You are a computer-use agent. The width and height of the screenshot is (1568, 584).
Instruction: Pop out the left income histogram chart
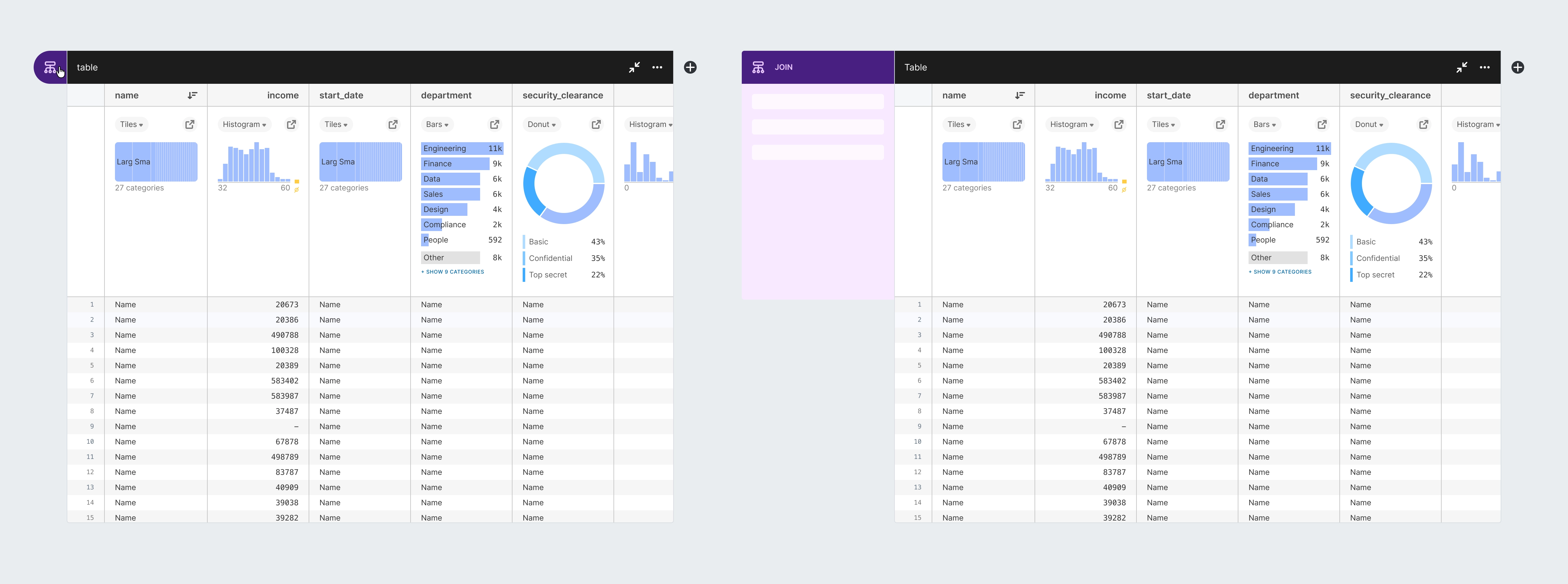coord(291,124)
